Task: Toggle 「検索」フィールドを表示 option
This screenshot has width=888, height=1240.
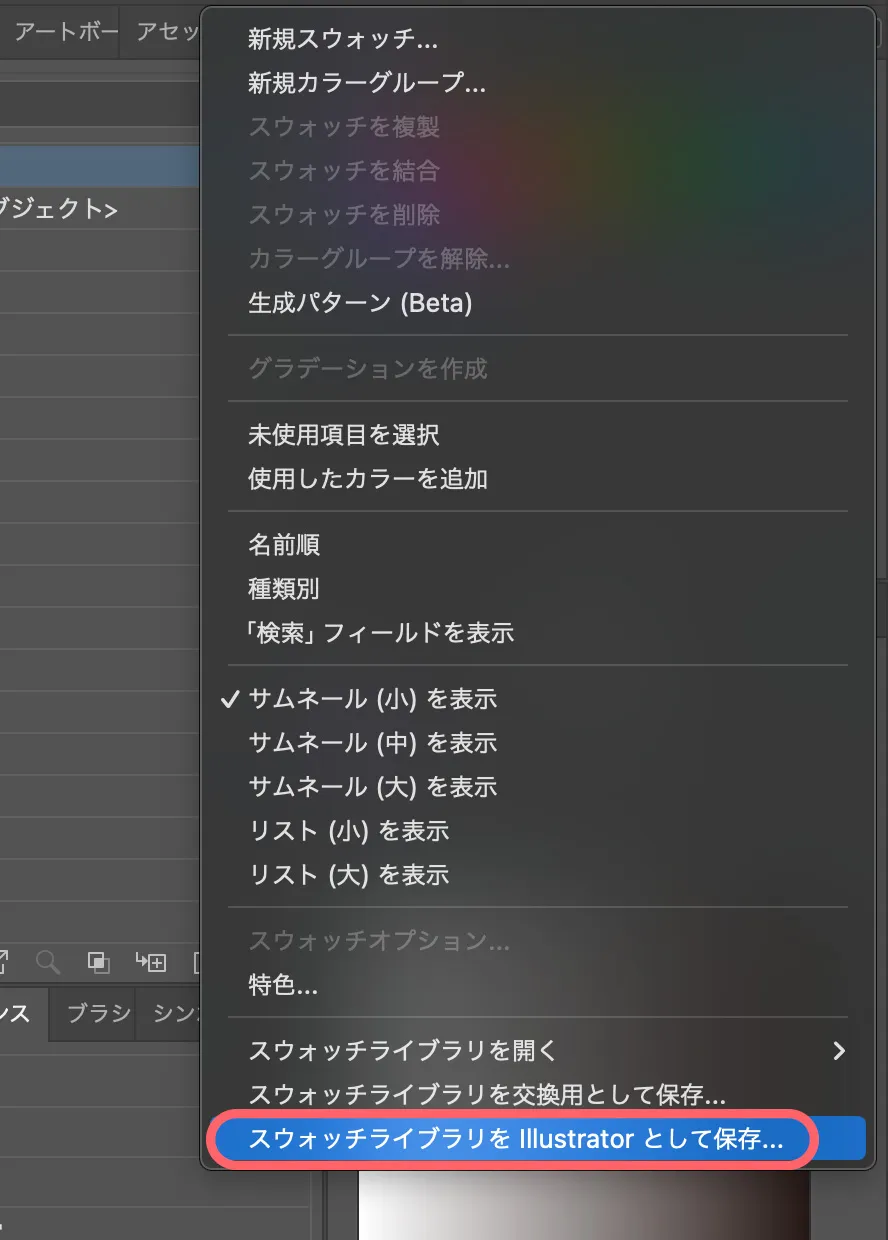Action: coord(380,632)
